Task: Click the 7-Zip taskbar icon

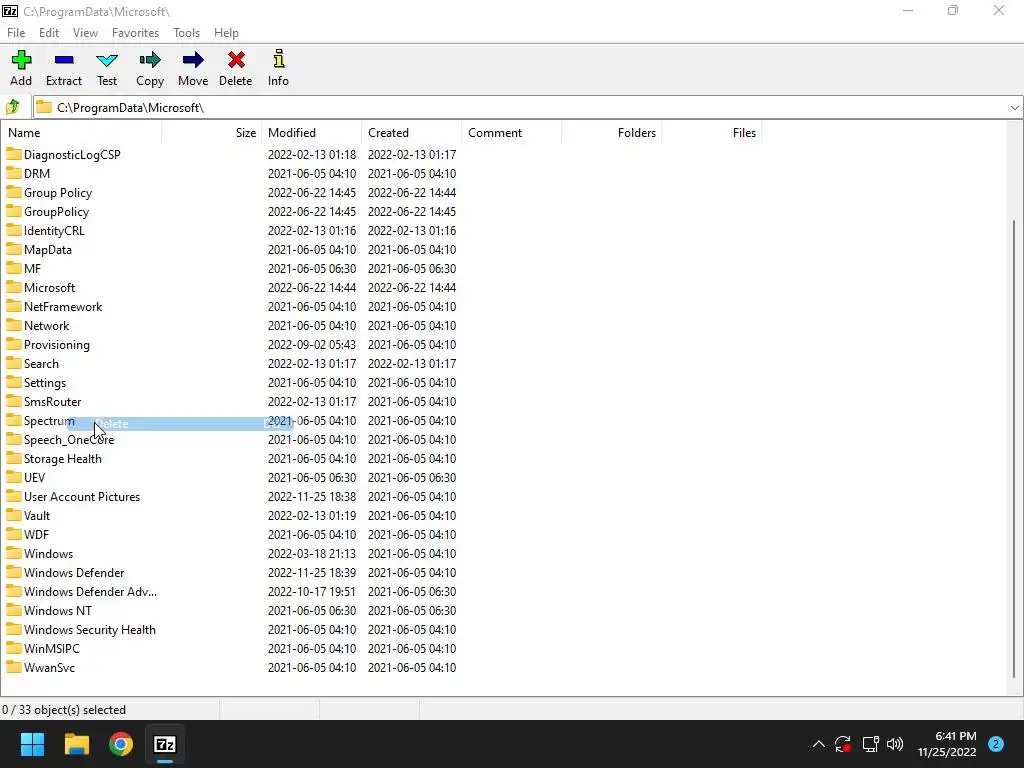Action: click(165, 744)
